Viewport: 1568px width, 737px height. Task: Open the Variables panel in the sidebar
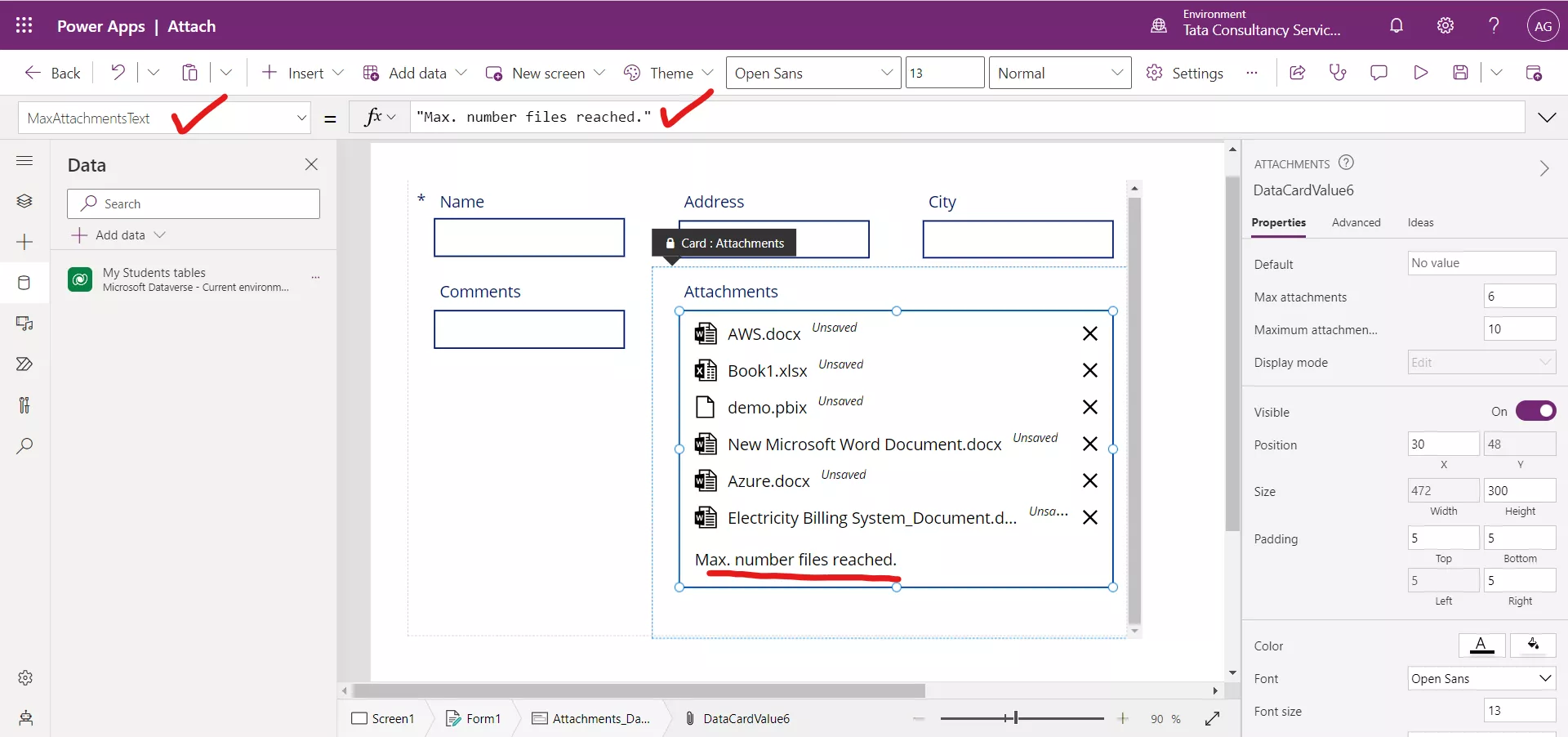point(24,405)
